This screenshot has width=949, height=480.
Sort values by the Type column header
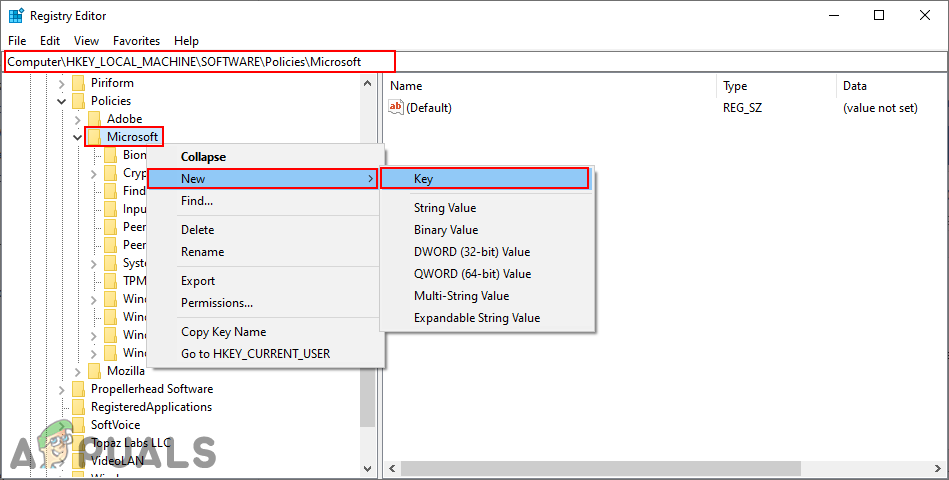[777, 86]
